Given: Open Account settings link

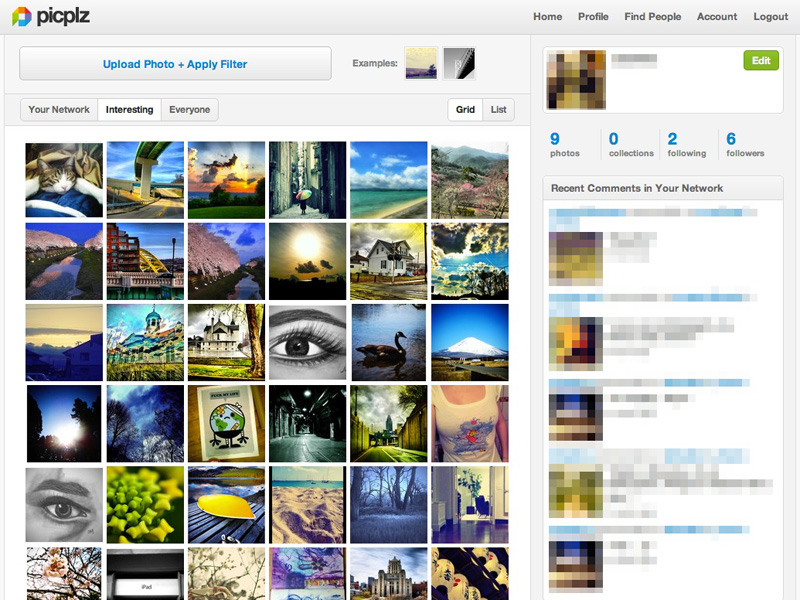Looking at the screenshot, I should [x=717, y=16].
